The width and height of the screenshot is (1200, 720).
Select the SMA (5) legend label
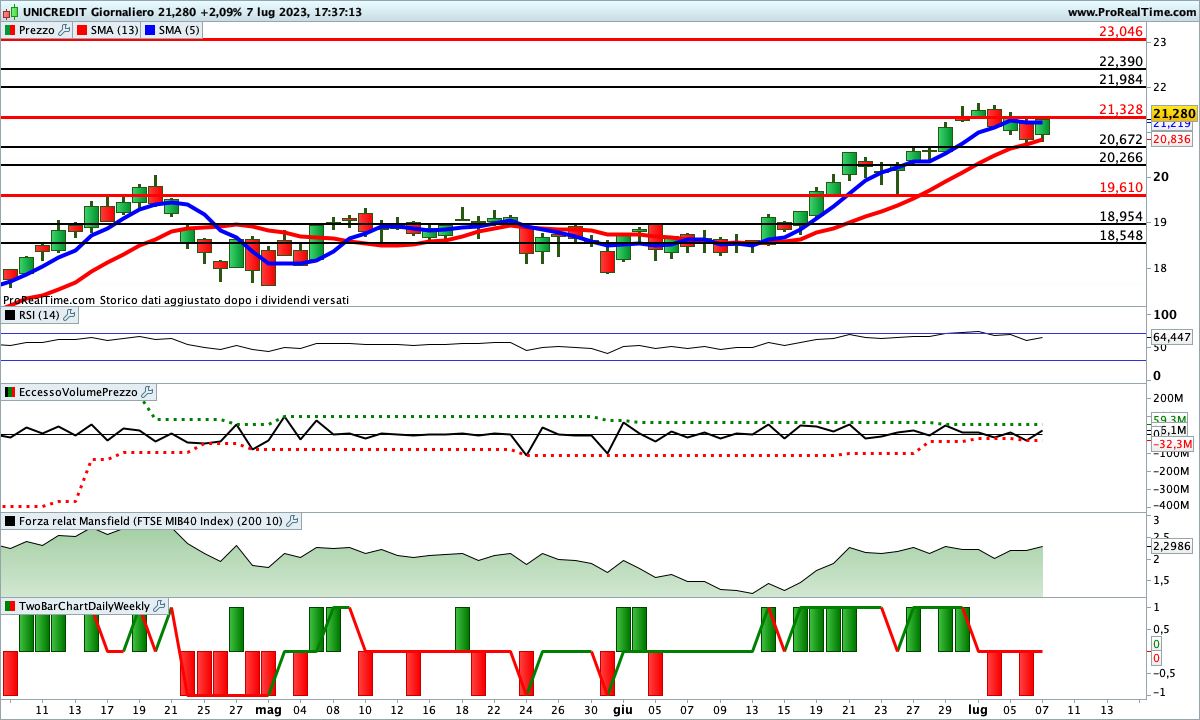(x=180, y=30)
